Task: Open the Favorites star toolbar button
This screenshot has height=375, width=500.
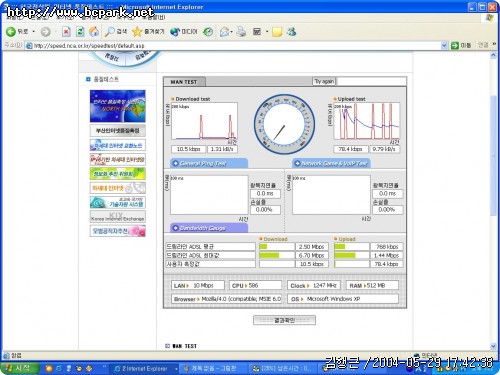Action: [x=148, y=32]
